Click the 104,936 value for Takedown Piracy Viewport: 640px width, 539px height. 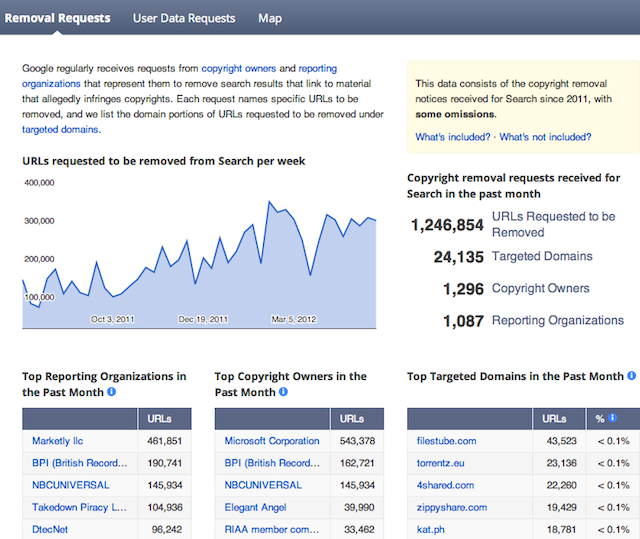click(x=164, y=507)
